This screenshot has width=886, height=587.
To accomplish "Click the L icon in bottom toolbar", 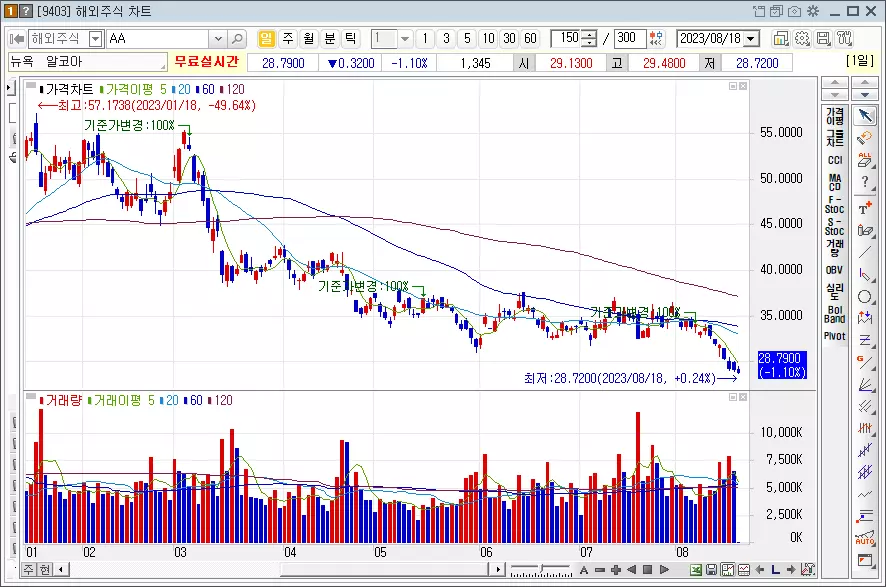I will 775,569.
